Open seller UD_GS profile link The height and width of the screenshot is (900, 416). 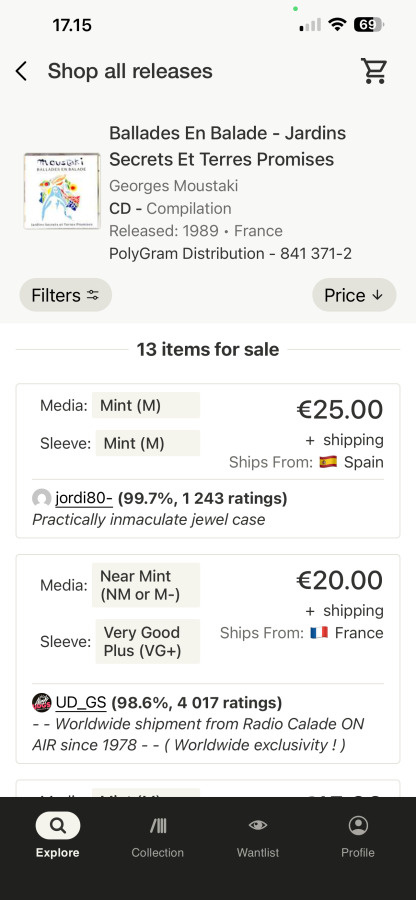point(81,702)
